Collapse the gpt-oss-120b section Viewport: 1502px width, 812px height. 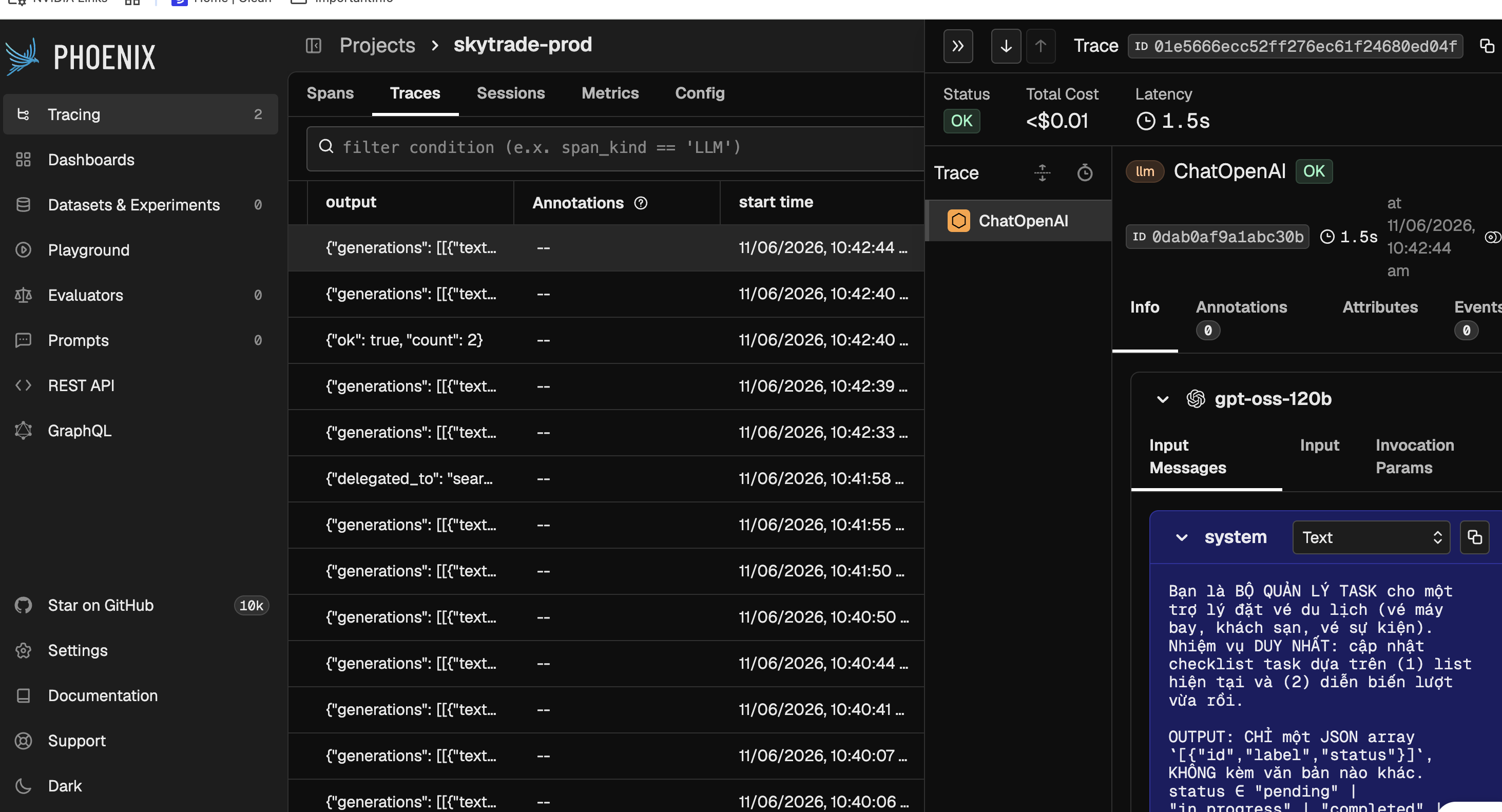coord(1163,399)
